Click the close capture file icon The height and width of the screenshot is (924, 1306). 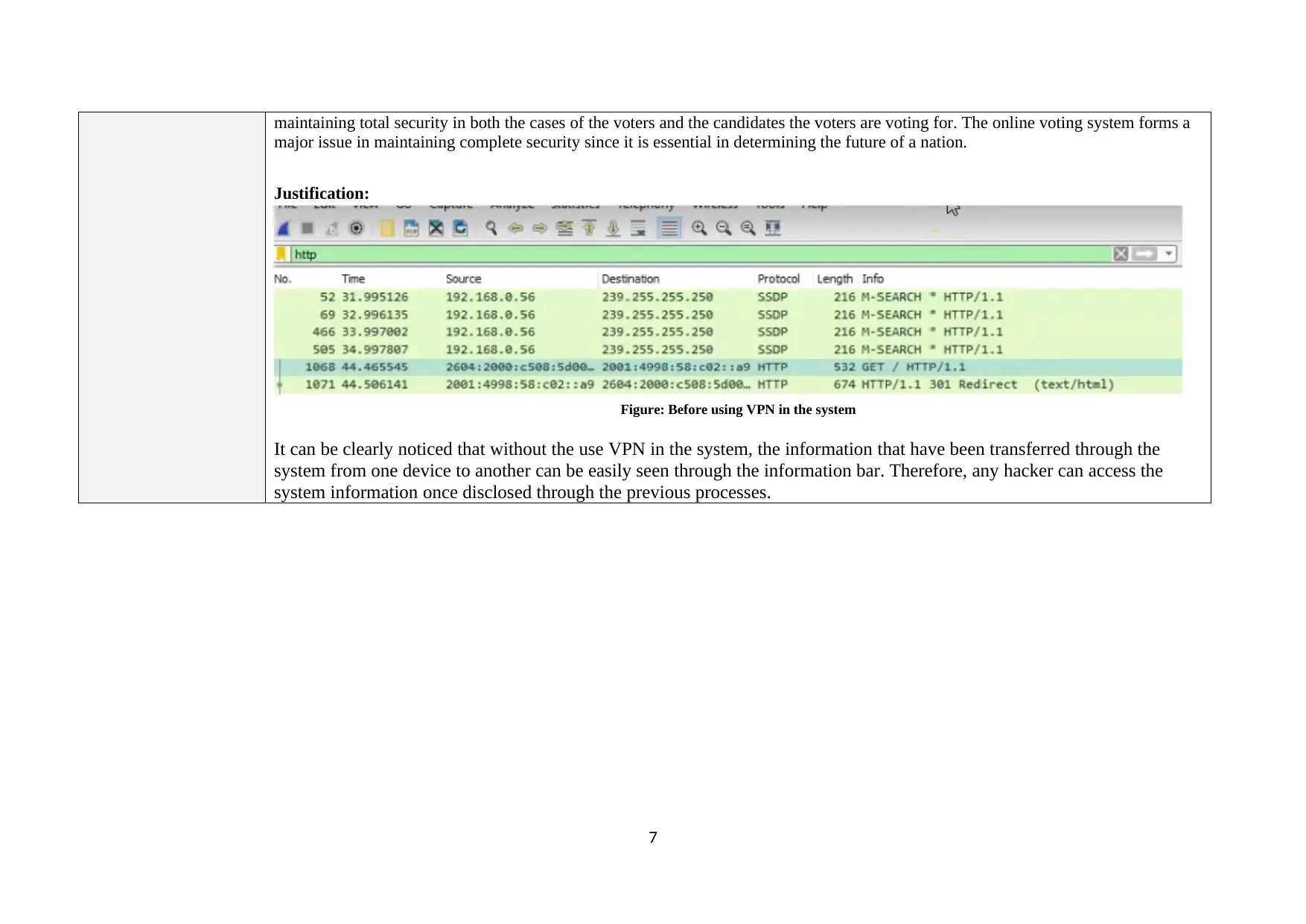tap(436, 228)
